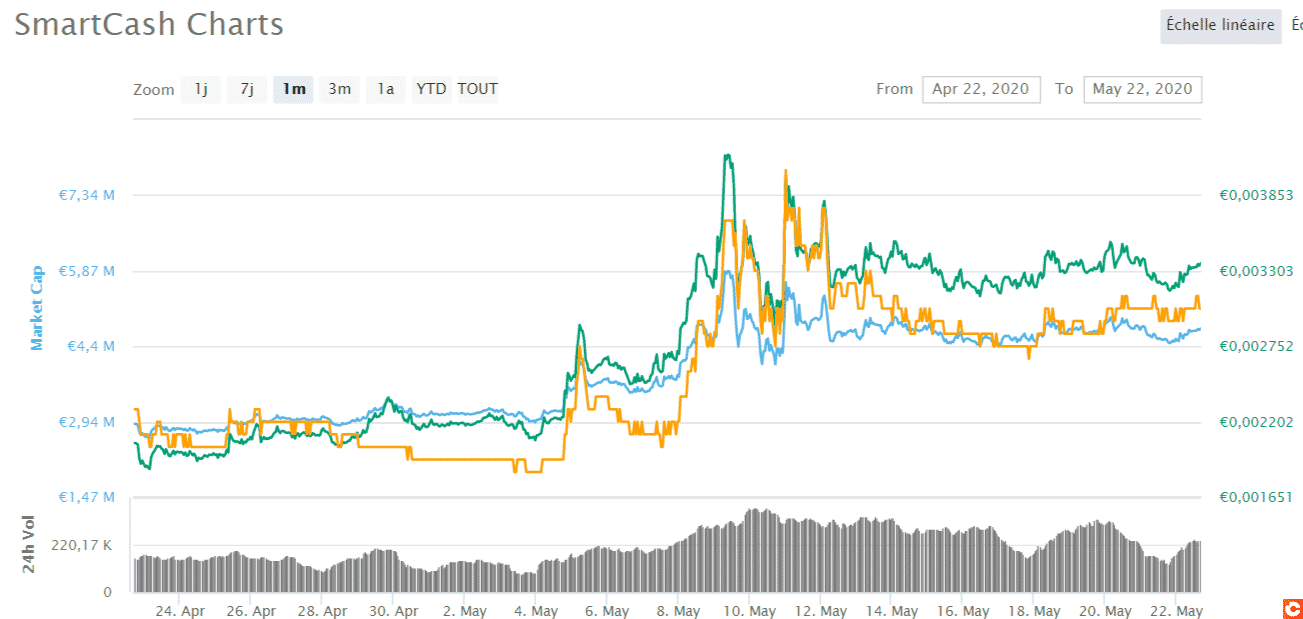1303x619 pixels.
Task: Select the 3m zoom range
Action: coord(340,89)
